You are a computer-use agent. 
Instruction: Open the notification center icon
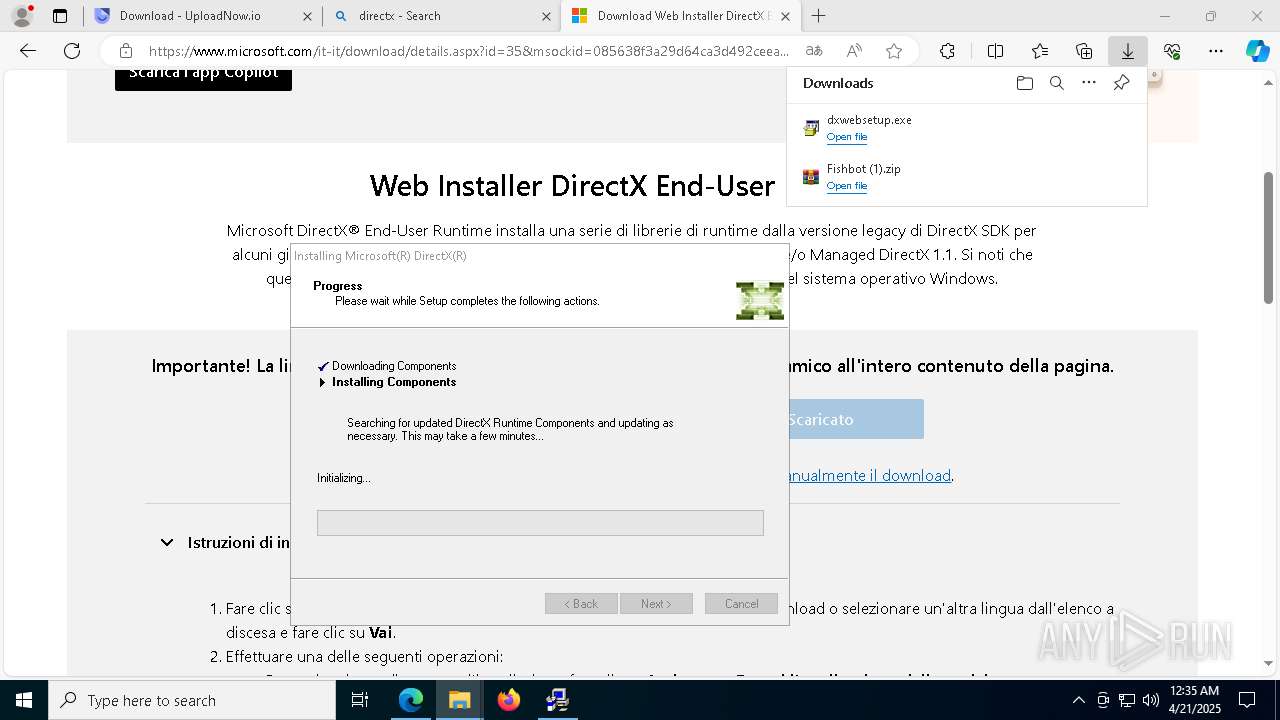[x=1247, y=700]
